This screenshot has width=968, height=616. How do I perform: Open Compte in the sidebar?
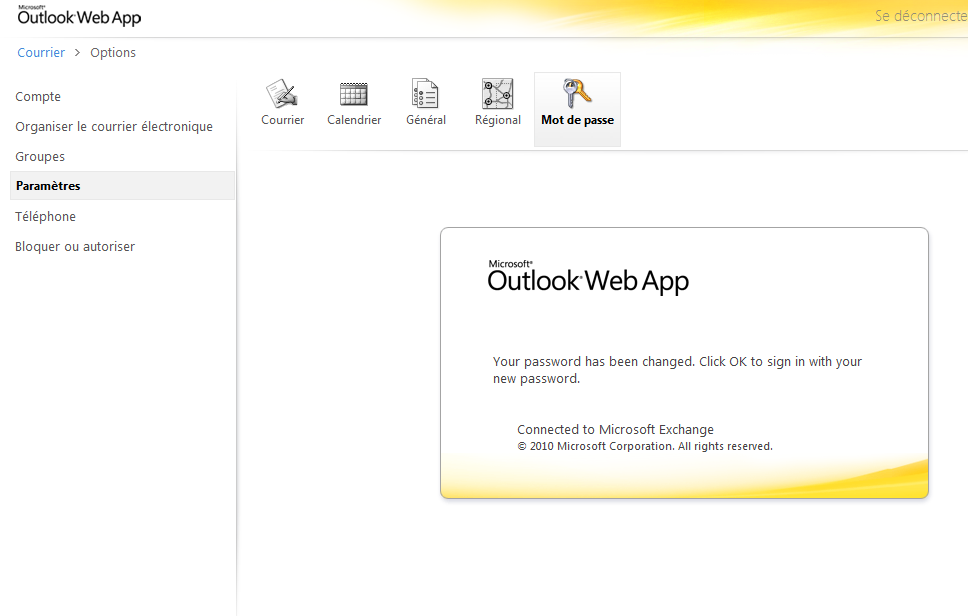pos(38,97)
